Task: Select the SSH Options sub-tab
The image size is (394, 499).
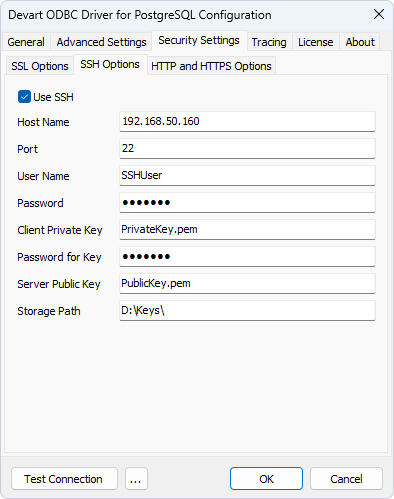Action: [x=110, y=64]
